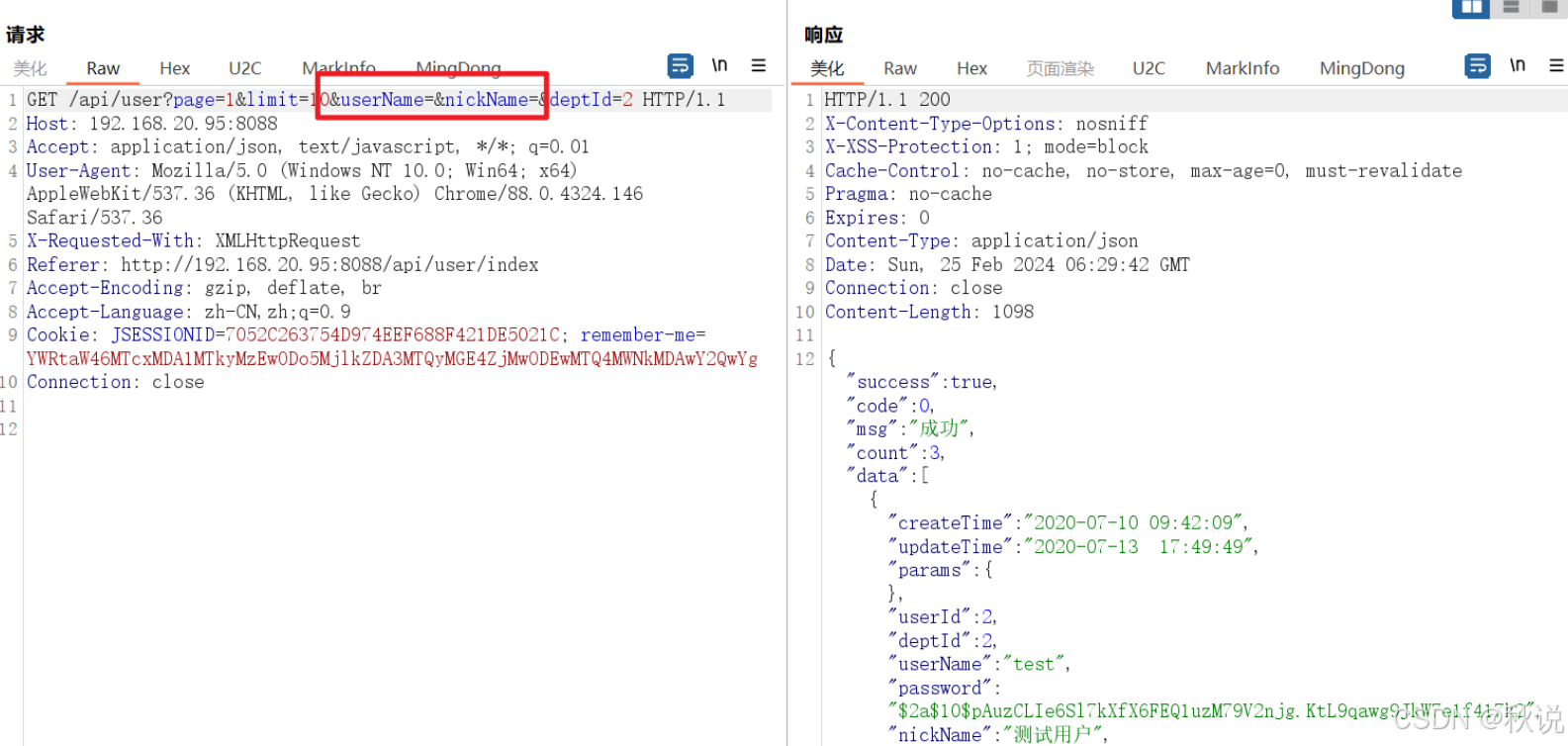Click the 响应 panel title

[x=823, y=35]
